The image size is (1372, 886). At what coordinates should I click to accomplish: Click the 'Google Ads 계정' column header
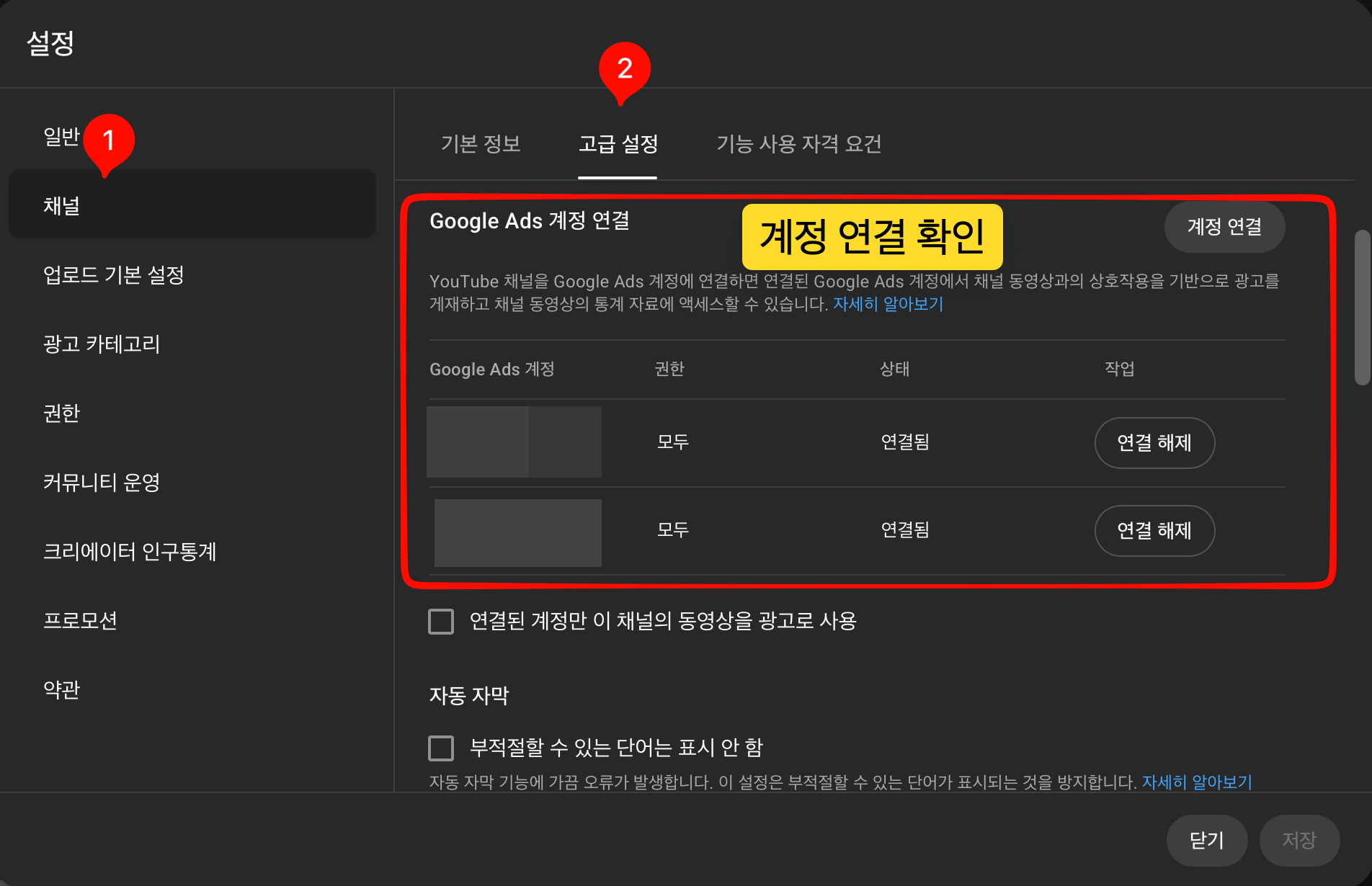pyautogui.click(x=492, y=370)
